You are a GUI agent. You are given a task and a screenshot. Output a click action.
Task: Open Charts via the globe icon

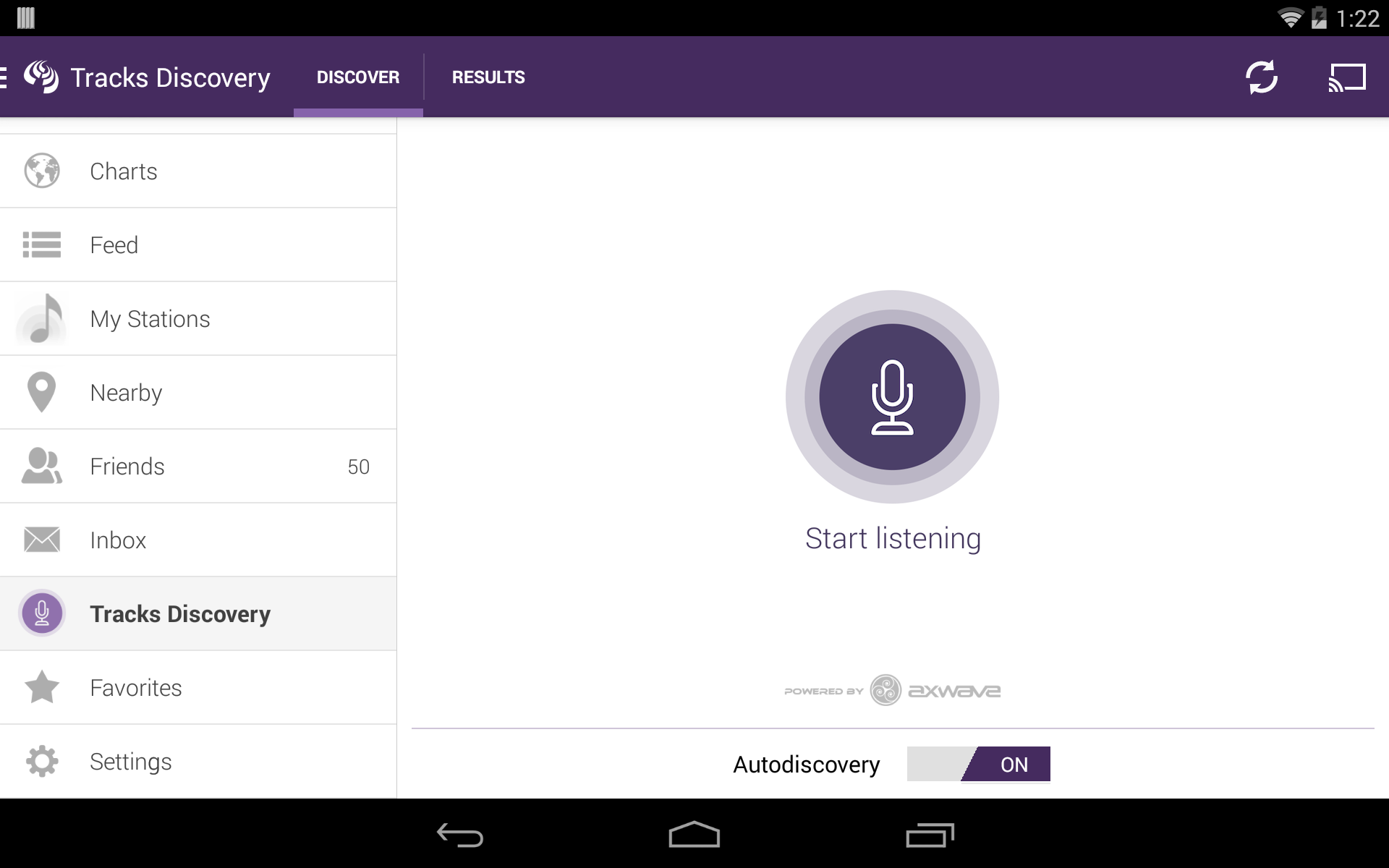42,171
